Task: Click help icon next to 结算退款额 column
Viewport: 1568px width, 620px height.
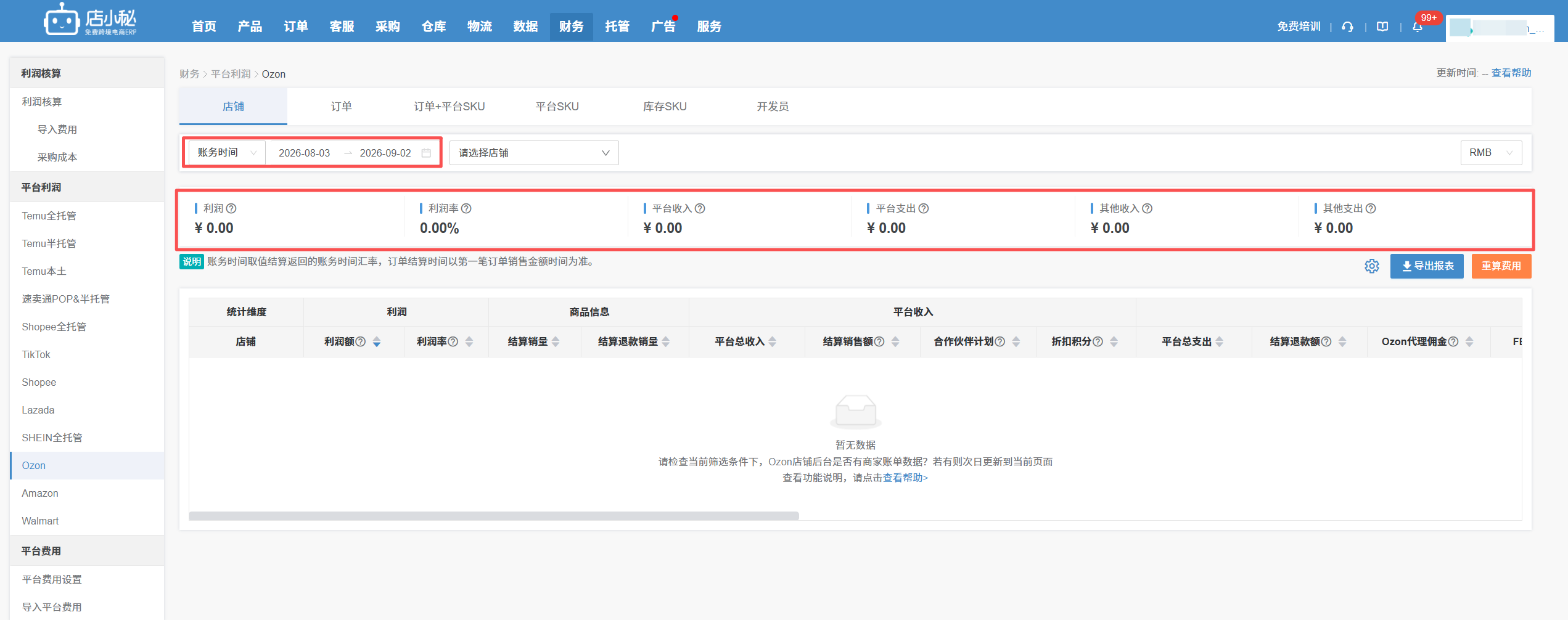Action: 1326,341
